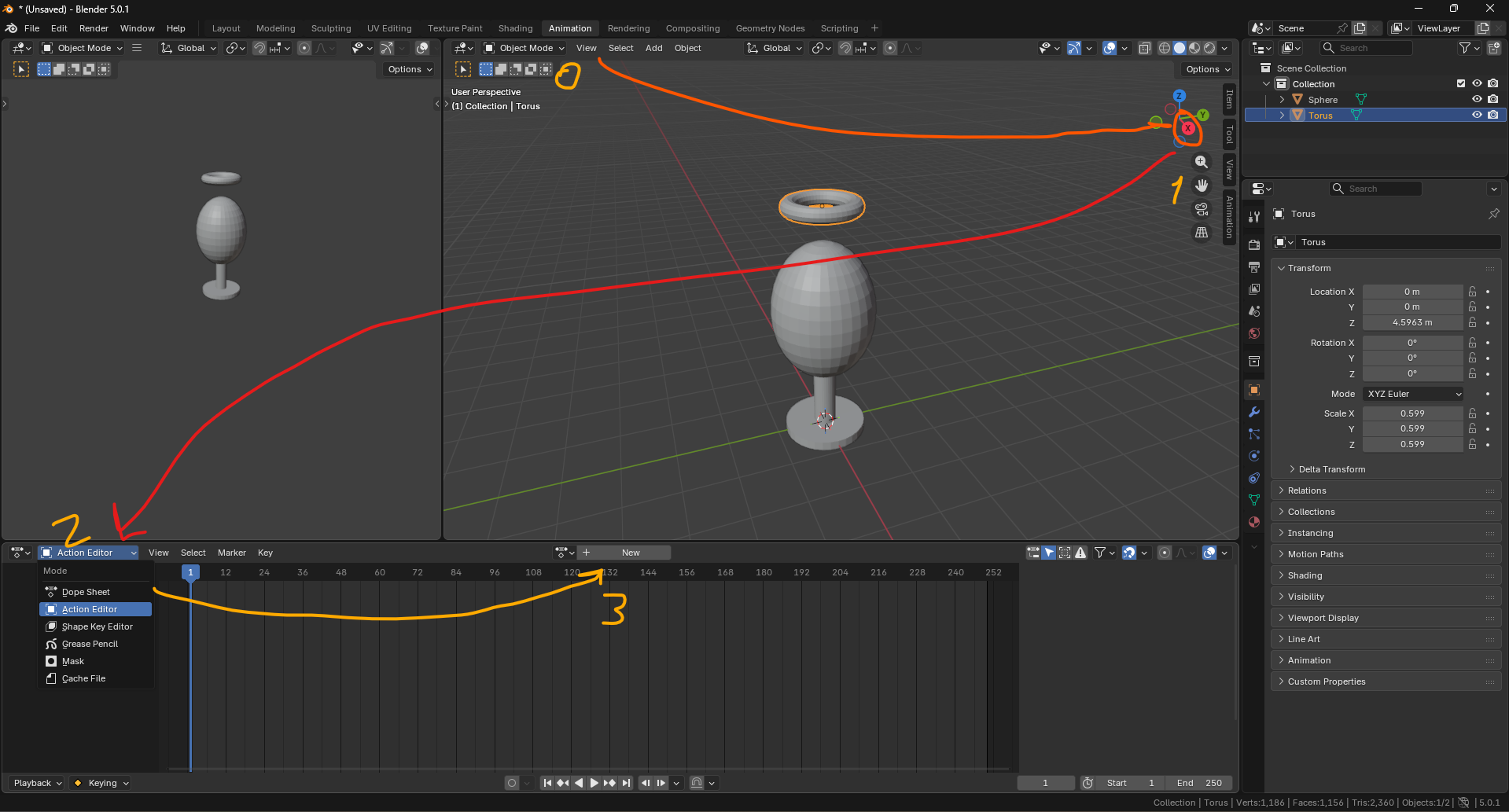This screenshot has height=812, width=1509.
Task: Expand the Sphere tree item arrow
Action: coord(1282,100)
